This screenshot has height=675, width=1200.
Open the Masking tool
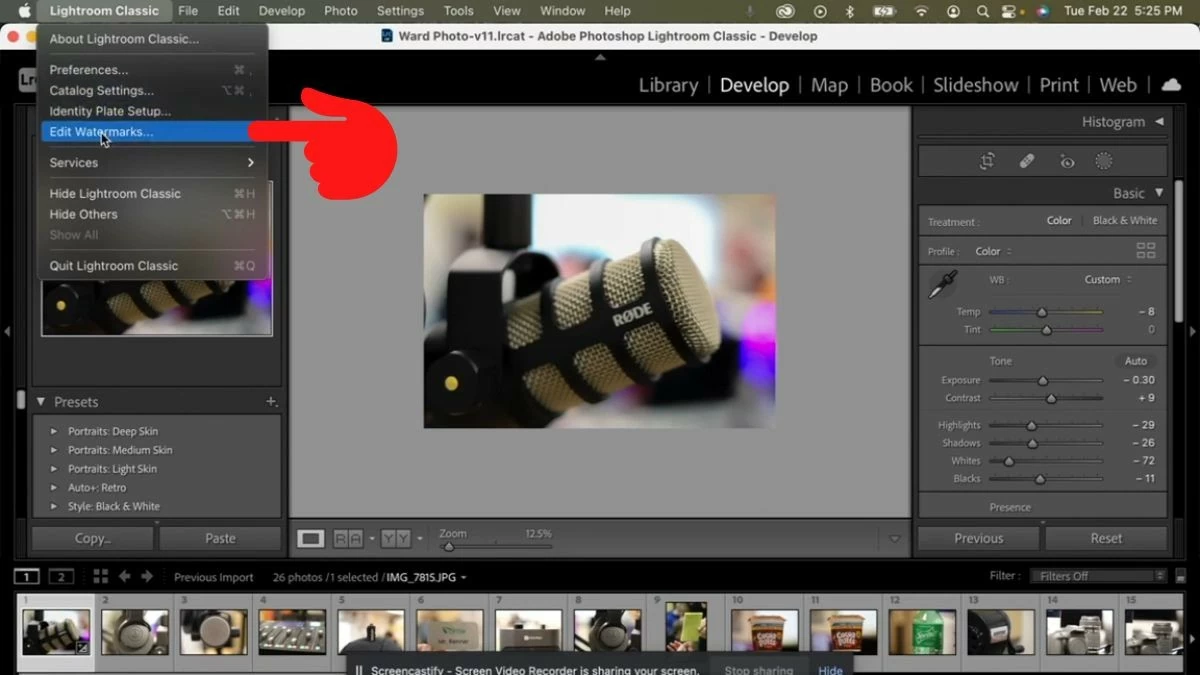1104,160
